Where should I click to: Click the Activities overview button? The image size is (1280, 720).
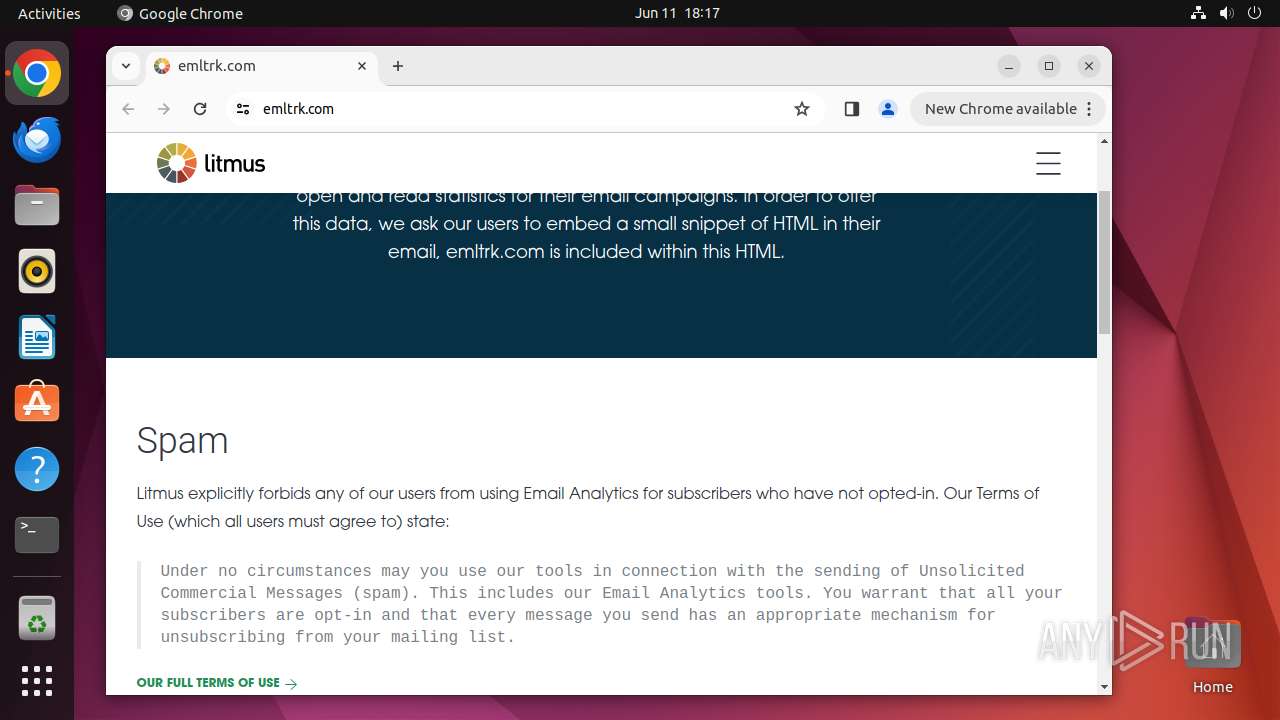coord(49,13)
